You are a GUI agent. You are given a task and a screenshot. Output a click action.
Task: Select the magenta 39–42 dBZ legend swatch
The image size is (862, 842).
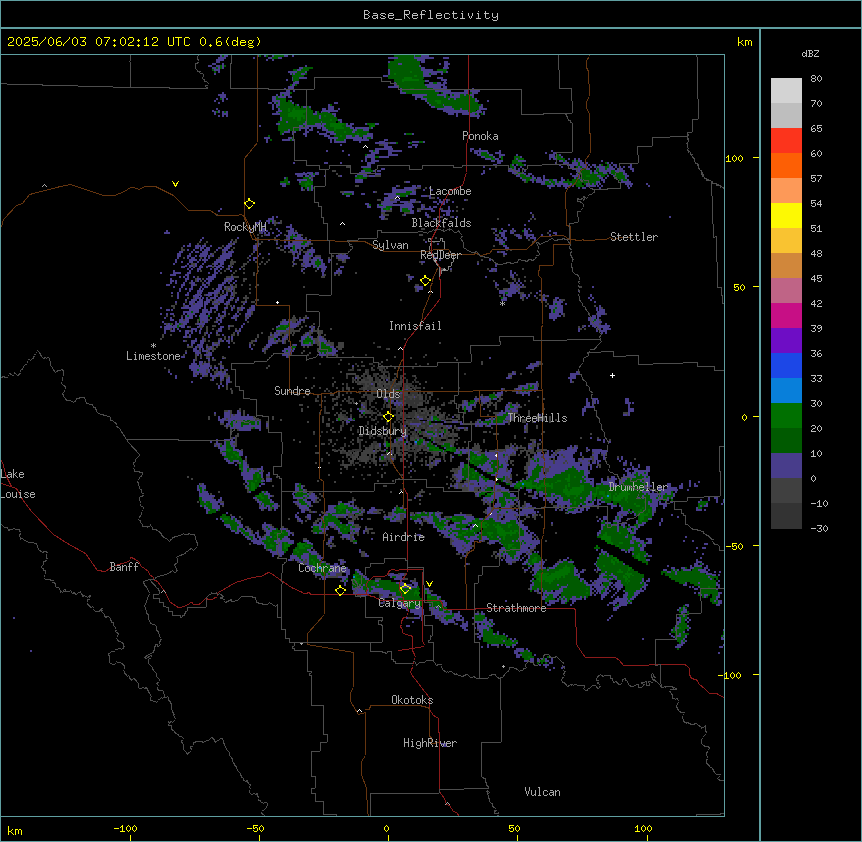pyautogui.click(x=786, y=315)
